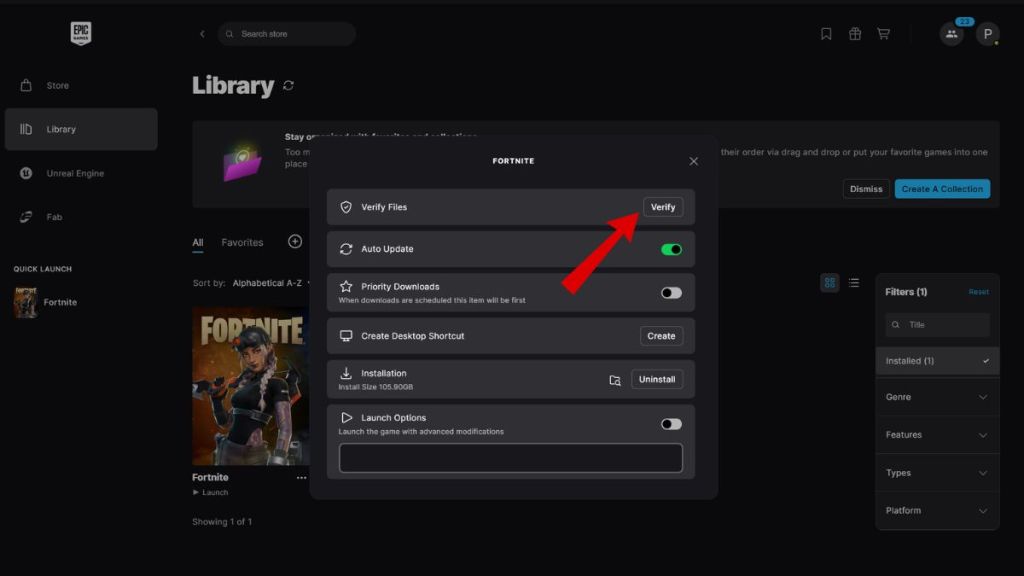
Task: Expand the Genre filter
Action: pos(937,397)
